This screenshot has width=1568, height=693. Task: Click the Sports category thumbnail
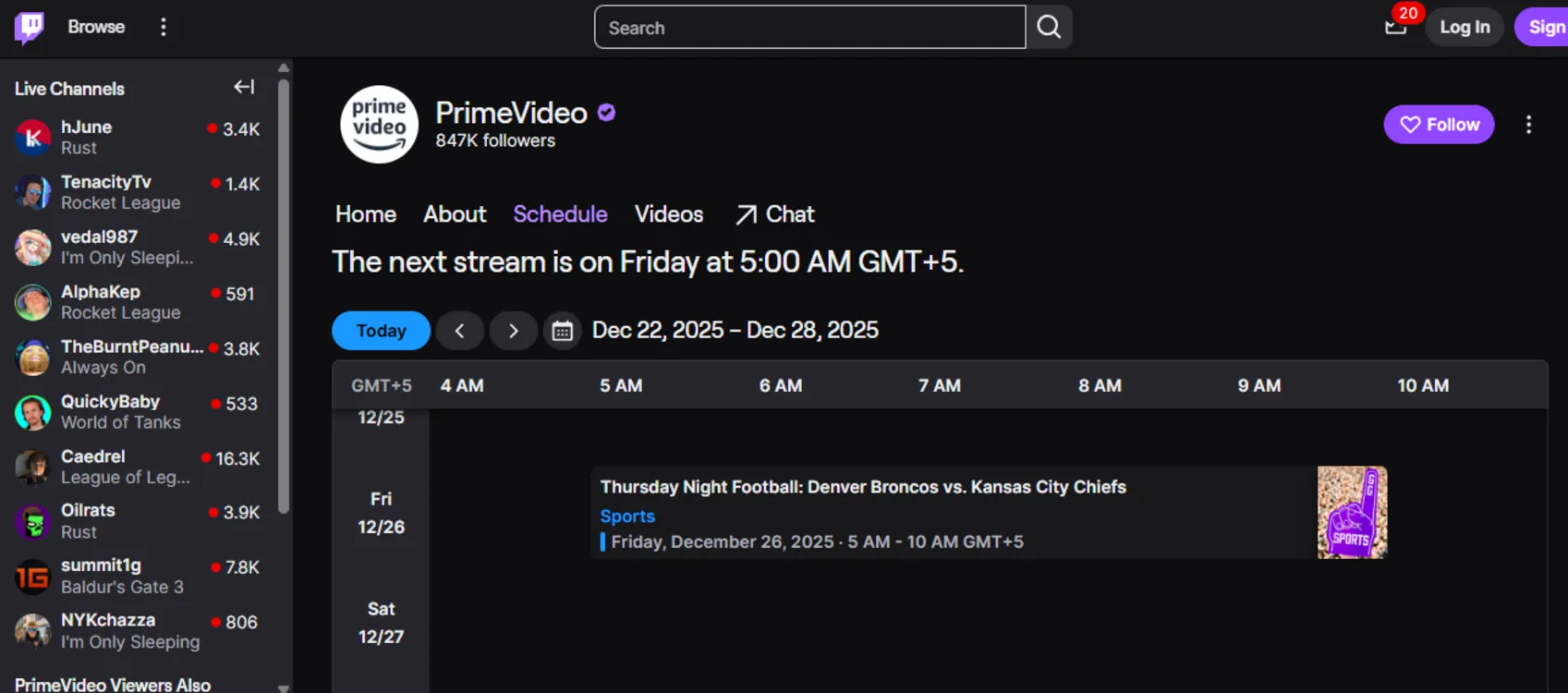[1352, 512]
